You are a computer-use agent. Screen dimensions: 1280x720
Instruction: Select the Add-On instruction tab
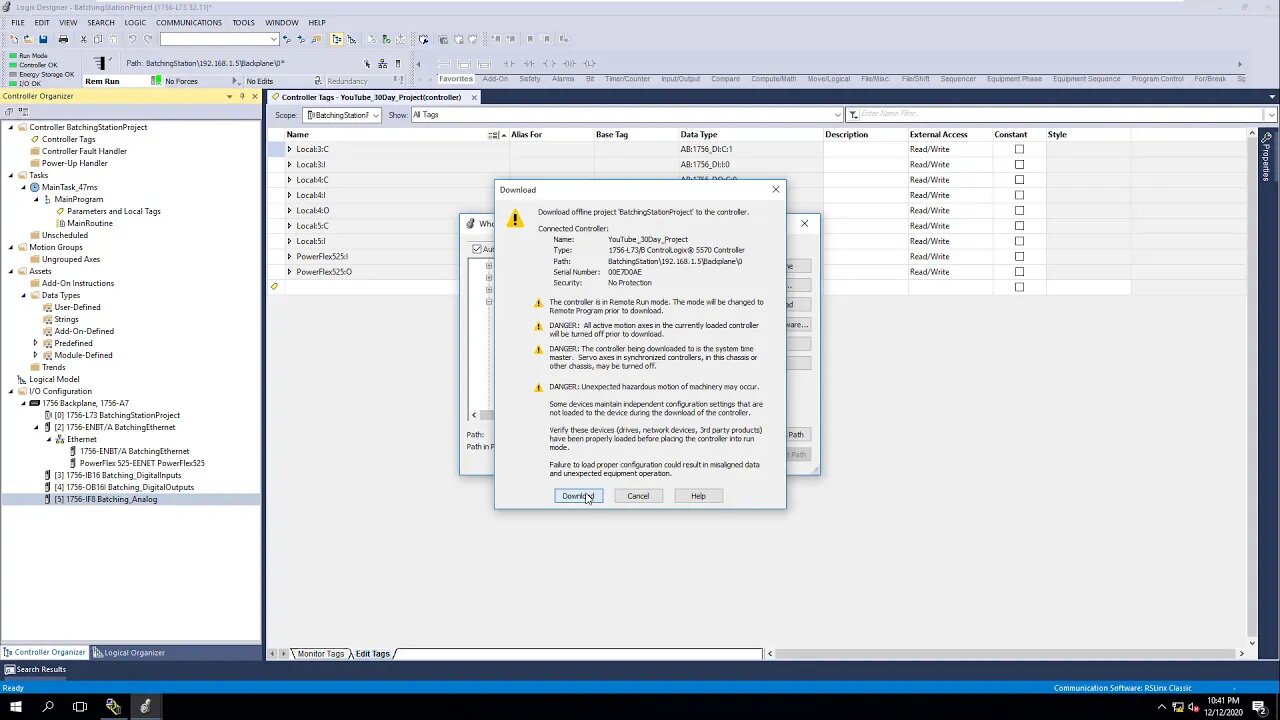(x=495, y=79)
